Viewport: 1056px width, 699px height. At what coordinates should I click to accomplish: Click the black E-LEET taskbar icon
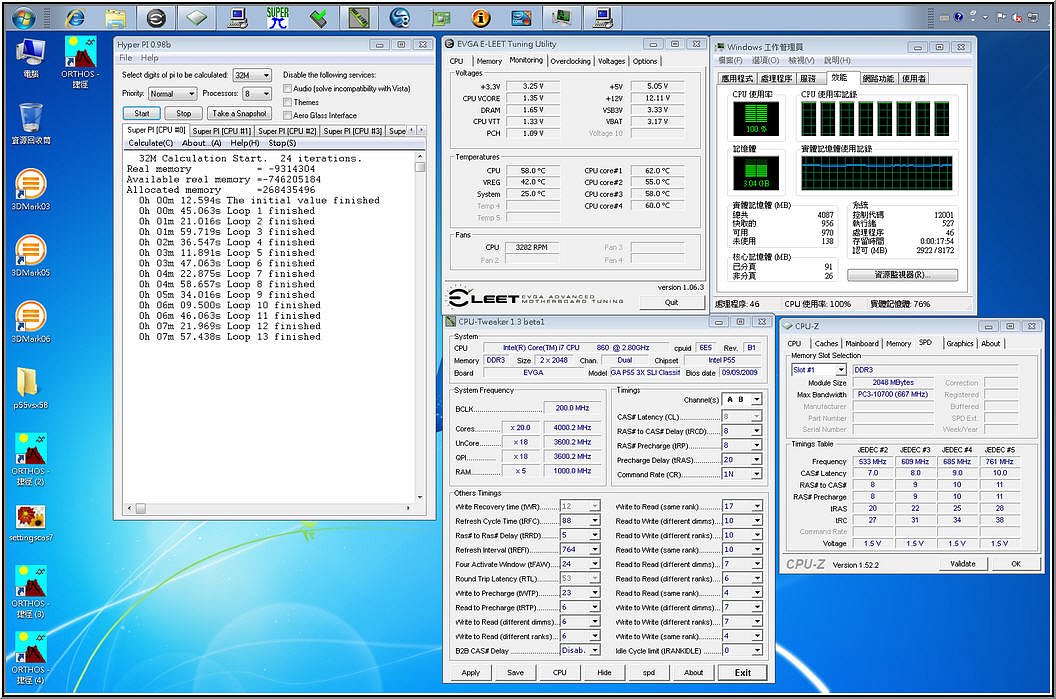tap(156, 18)
